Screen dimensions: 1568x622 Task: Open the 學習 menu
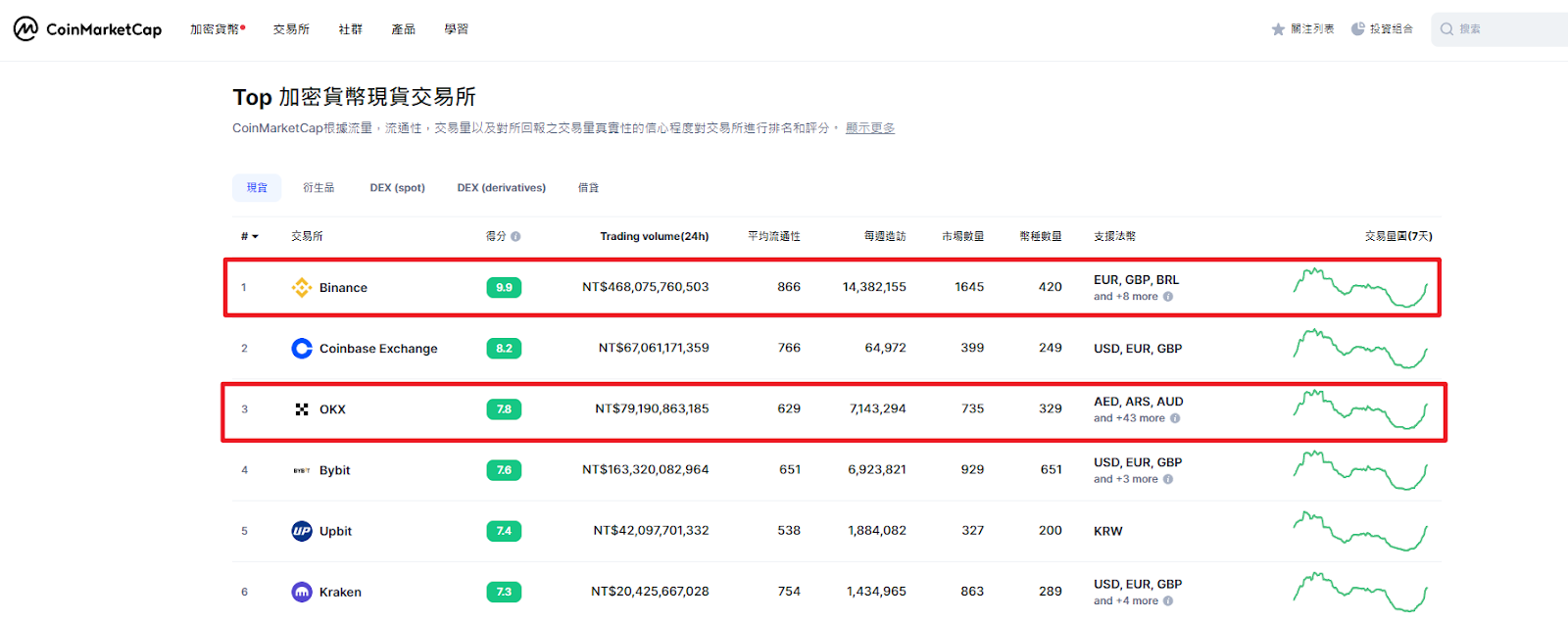(457, 29)
